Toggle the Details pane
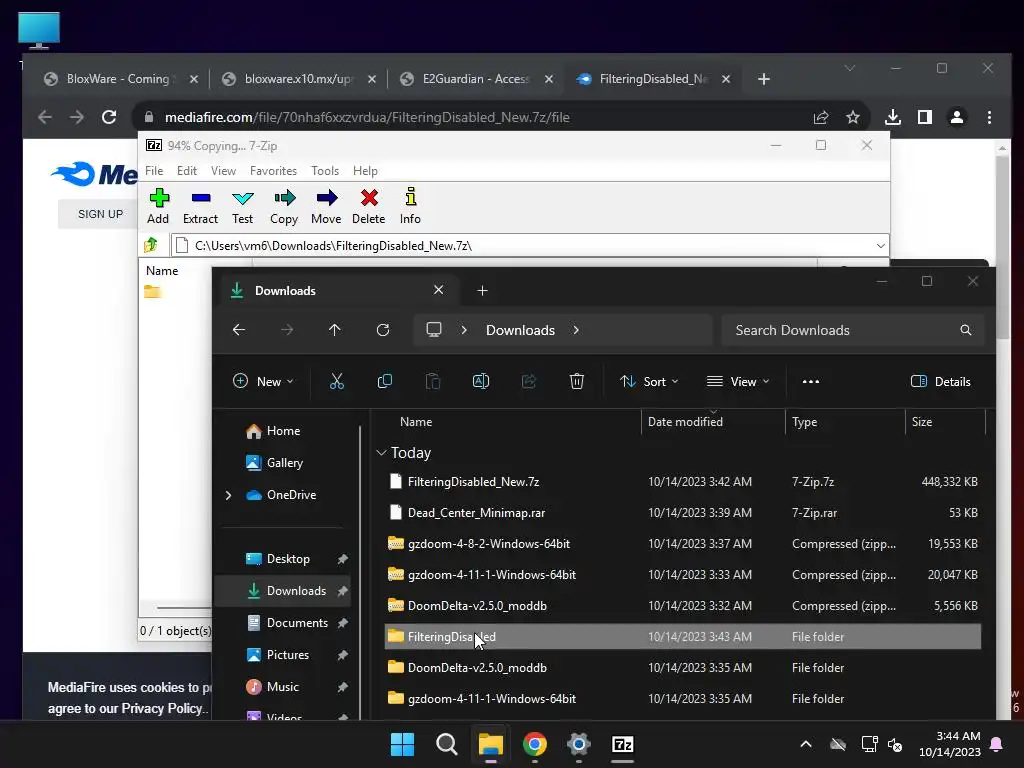Screen dimensions: 1024x768 pyautogui.click(x=940, y=381)
